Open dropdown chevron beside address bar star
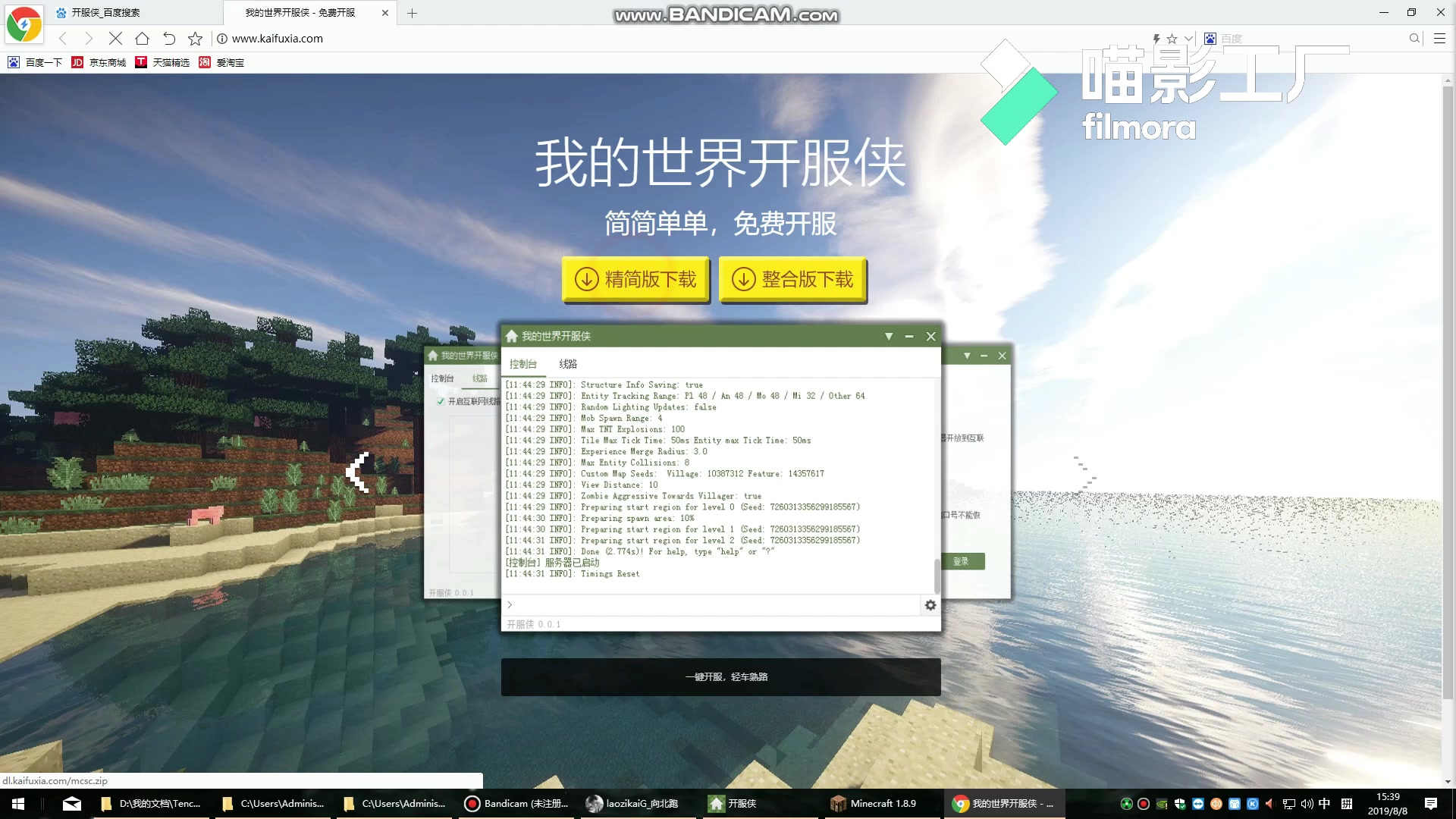This screenshot has width=1456, height=819. click(x=1188, y=38)
